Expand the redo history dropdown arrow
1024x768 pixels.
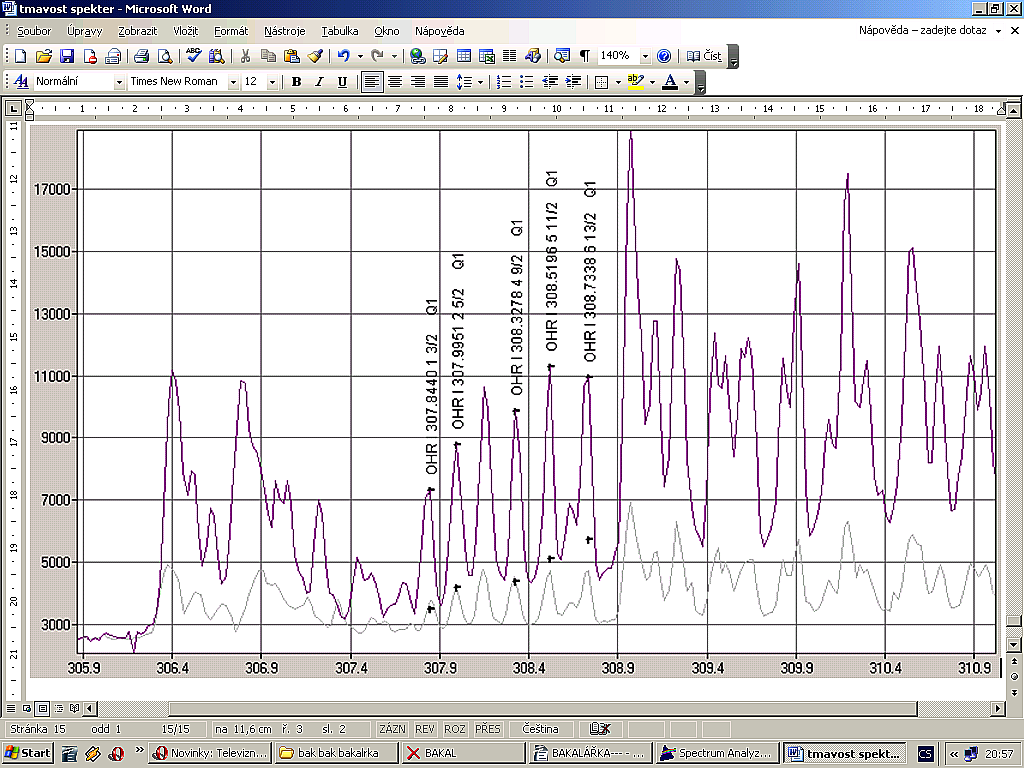[x=394, y=57]
